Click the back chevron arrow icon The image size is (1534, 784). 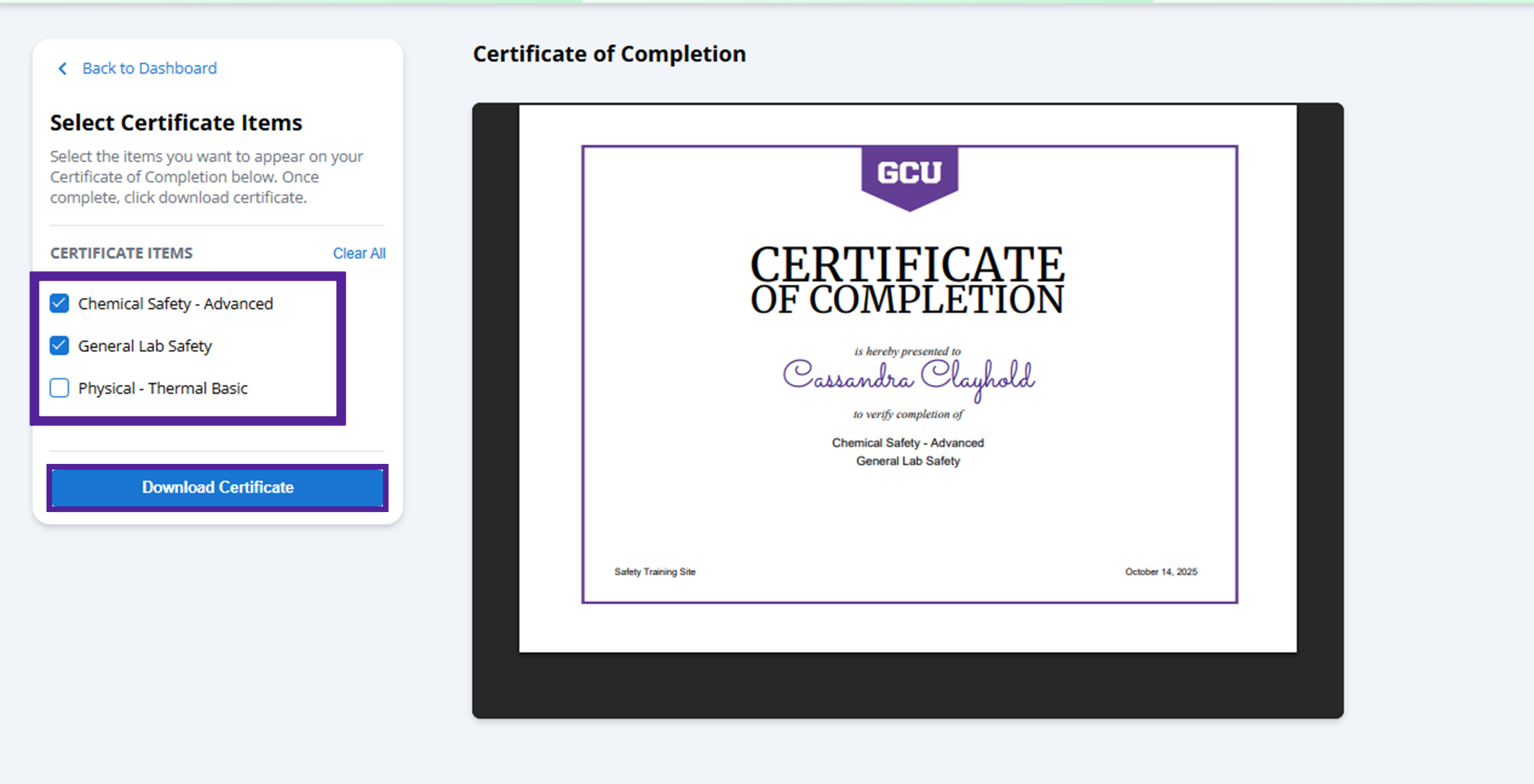63,68
